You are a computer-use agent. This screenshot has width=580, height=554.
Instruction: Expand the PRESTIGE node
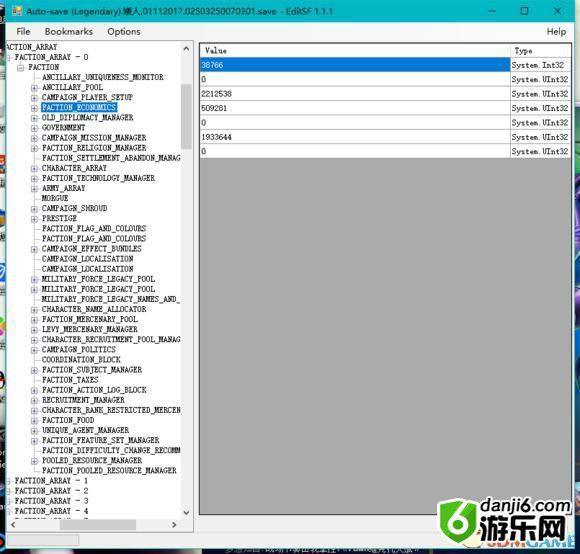pos(34,219)
